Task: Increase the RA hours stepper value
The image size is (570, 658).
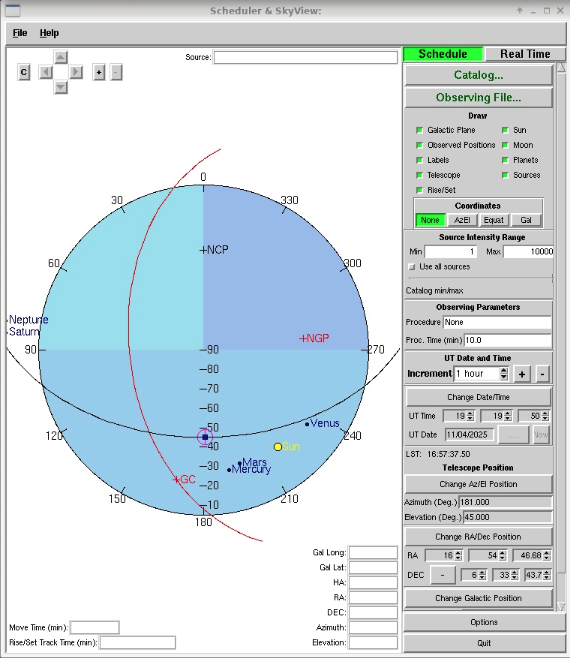Action: (458, 553)
